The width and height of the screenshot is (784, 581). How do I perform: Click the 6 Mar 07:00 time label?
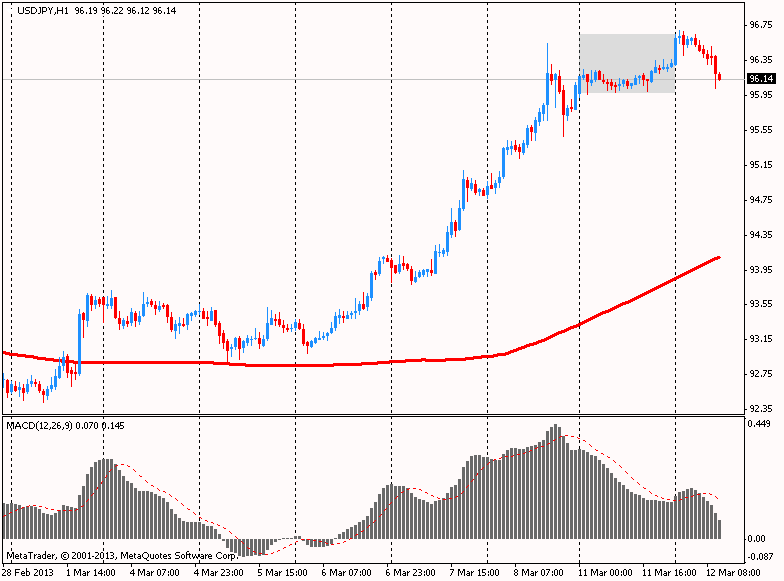click(x=346, y=572)
